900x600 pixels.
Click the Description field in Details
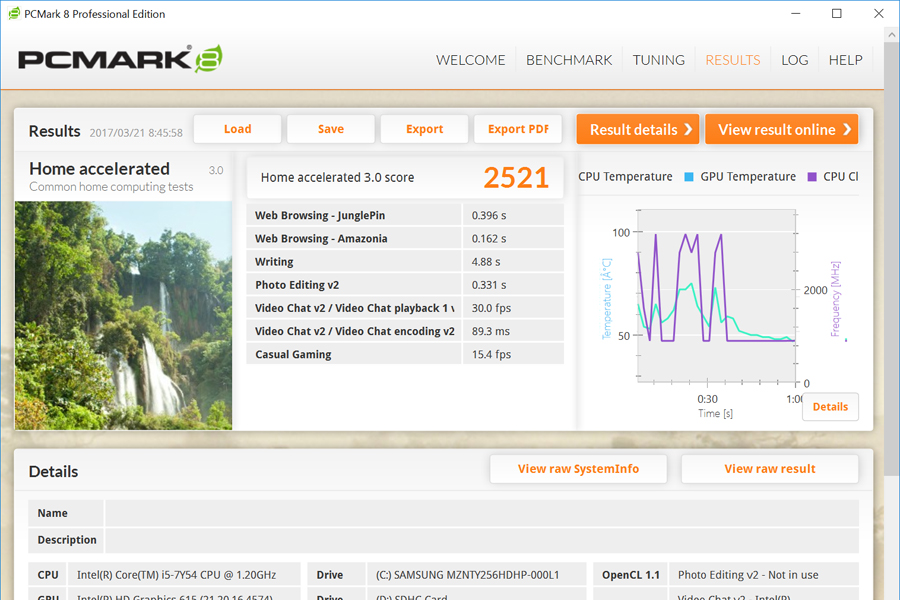482,540
